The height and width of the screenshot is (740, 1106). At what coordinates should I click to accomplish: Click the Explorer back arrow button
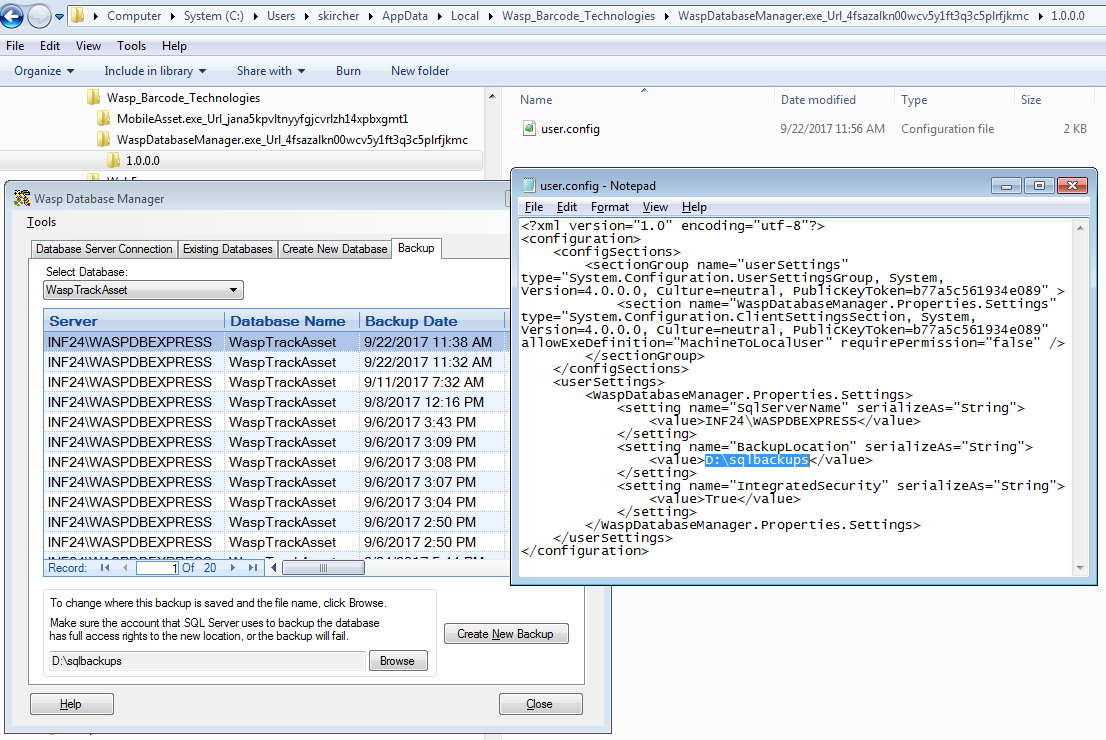point(11,16)
